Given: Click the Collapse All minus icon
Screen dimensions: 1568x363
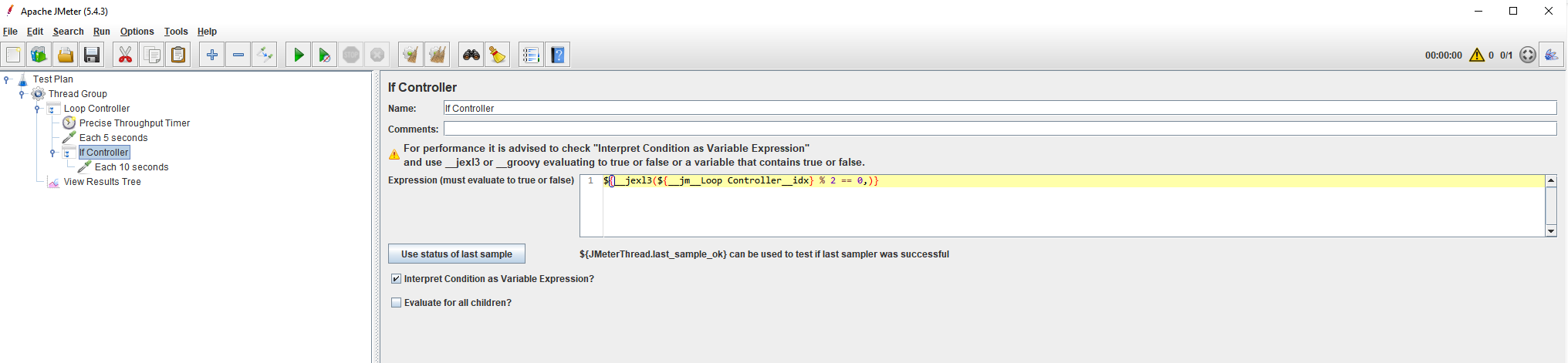Looking at the screenshot, I should click(238, 55).
